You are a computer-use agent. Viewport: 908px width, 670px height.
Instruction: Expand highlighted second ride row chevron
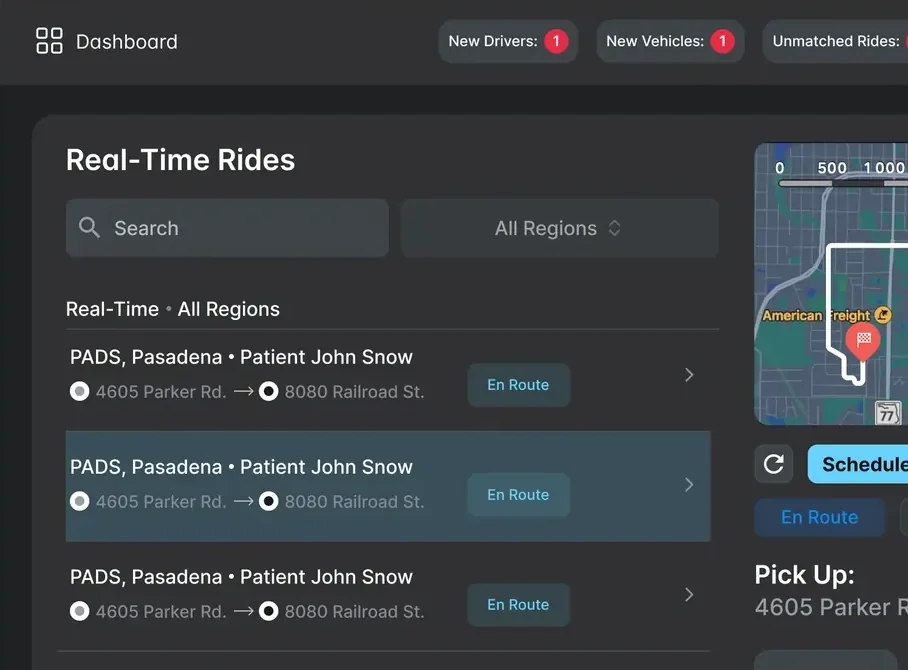(x=689, y=485)
